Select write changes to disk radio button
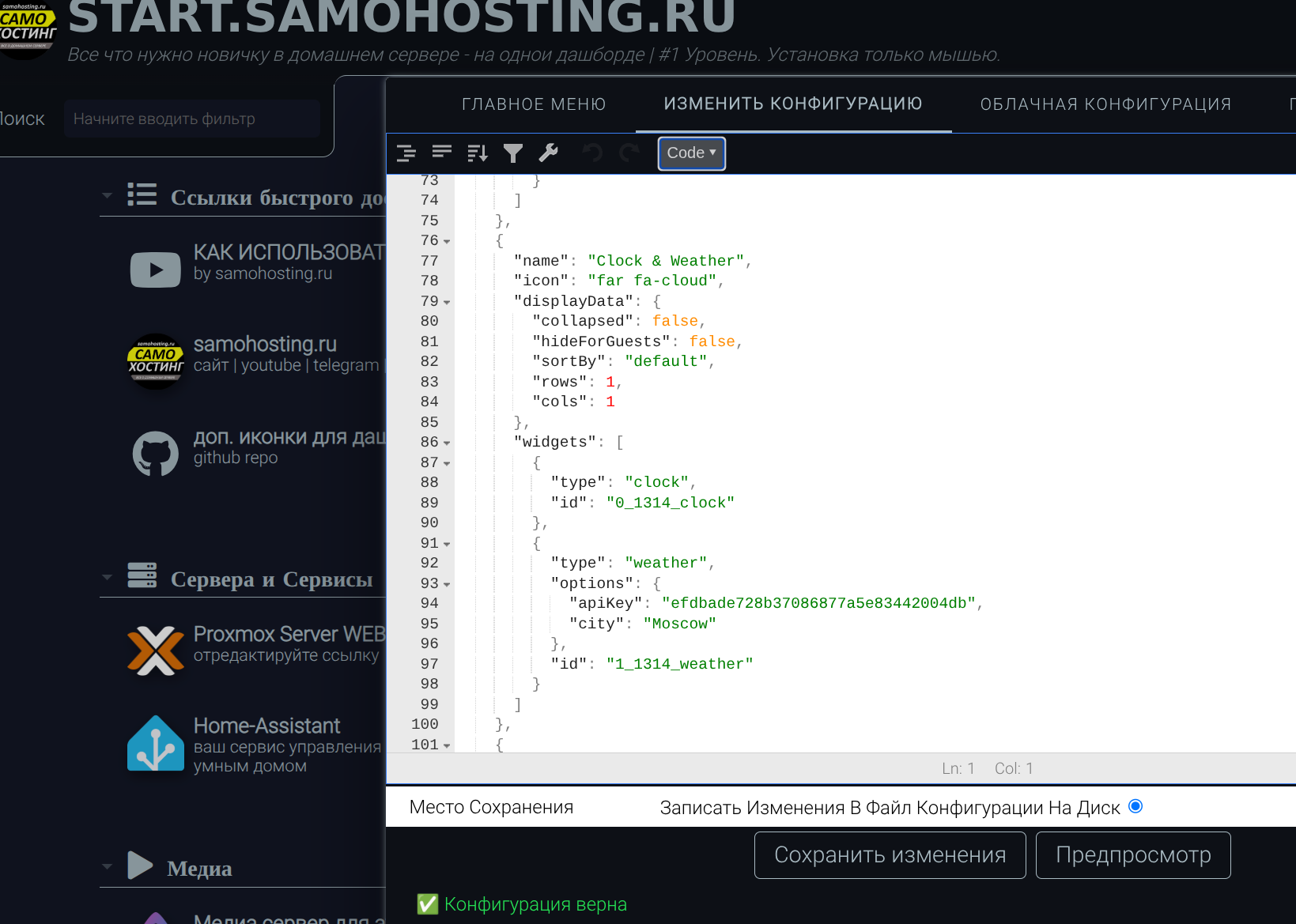The height and width of the screenshot is (924, 1296). [1135, 806]
